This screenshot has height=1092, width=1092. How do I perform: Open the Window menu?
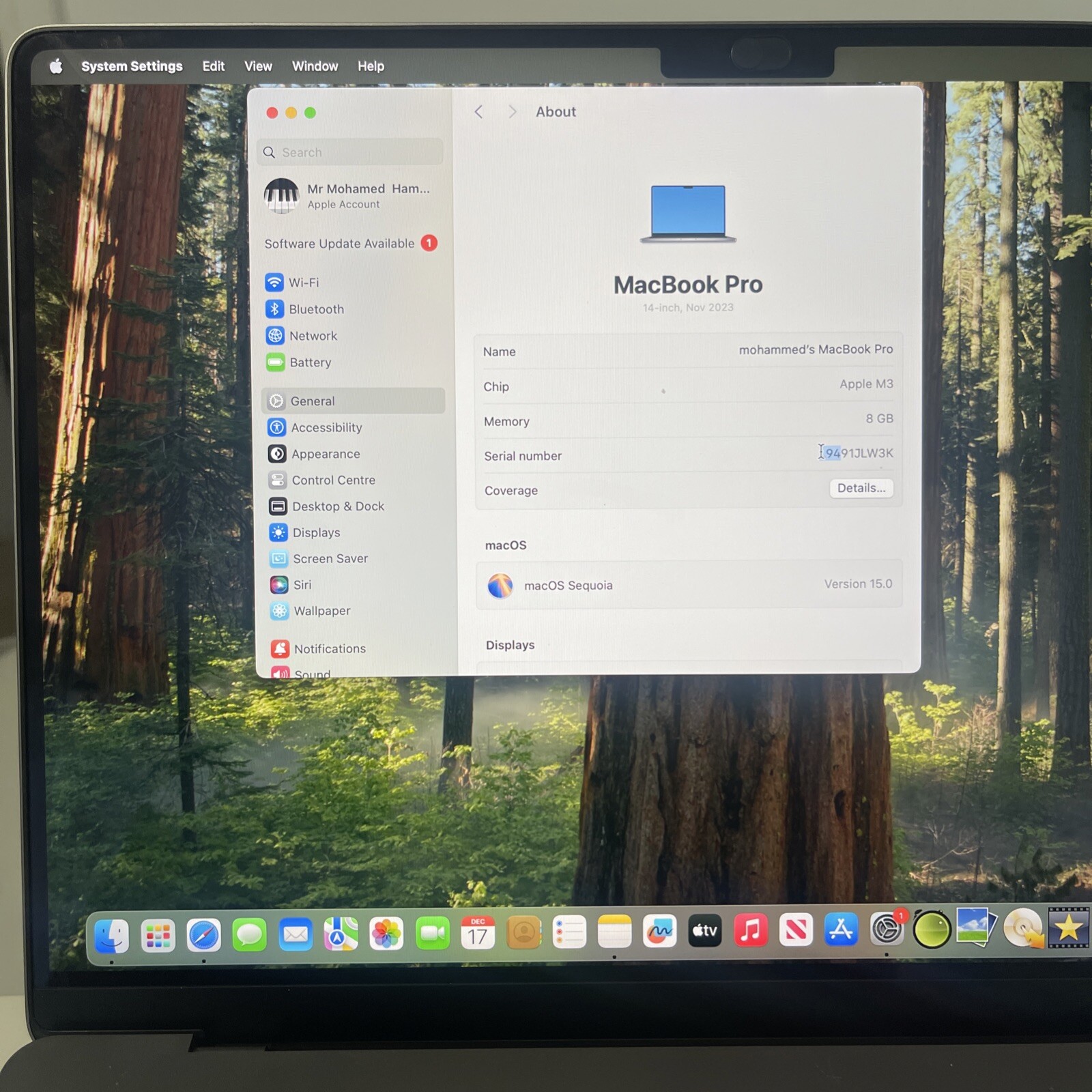click(x=315, y=66)
